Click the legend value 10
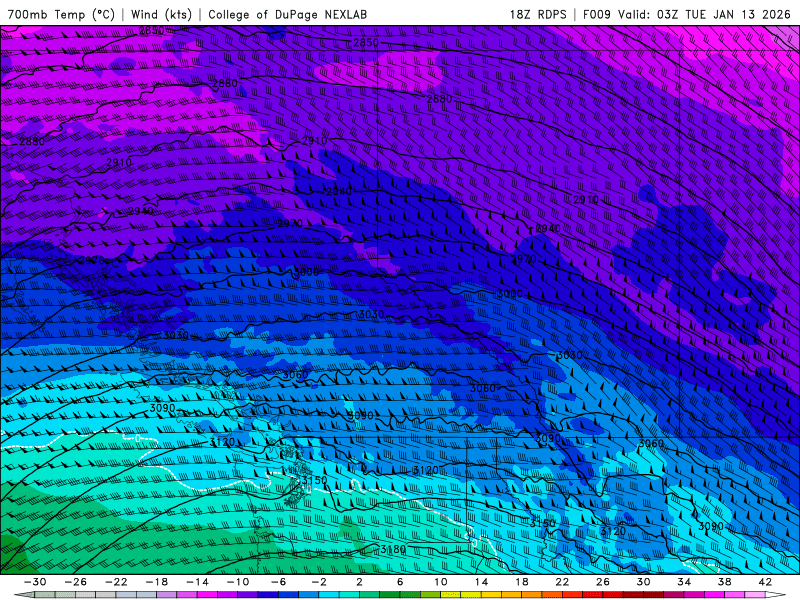The height and width of the screenshot is (600, 800). 441,582
